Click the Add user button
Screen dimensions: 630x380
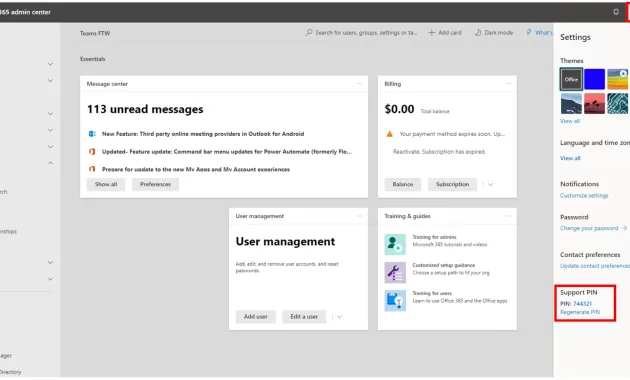pyautogui.click(x=256, y=317)
